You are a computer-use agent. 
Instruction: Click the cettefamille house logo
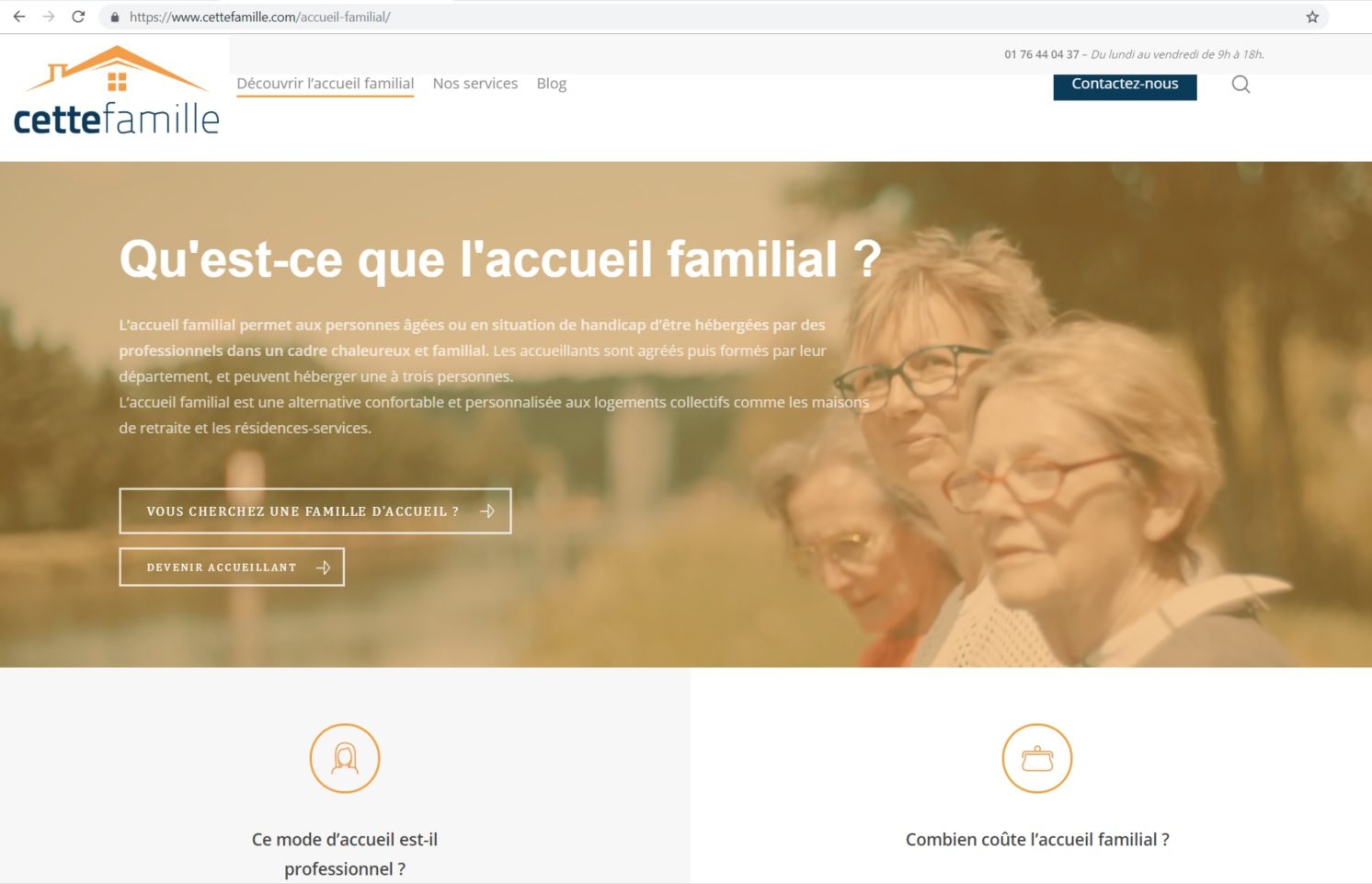click(x=117, y=91)
